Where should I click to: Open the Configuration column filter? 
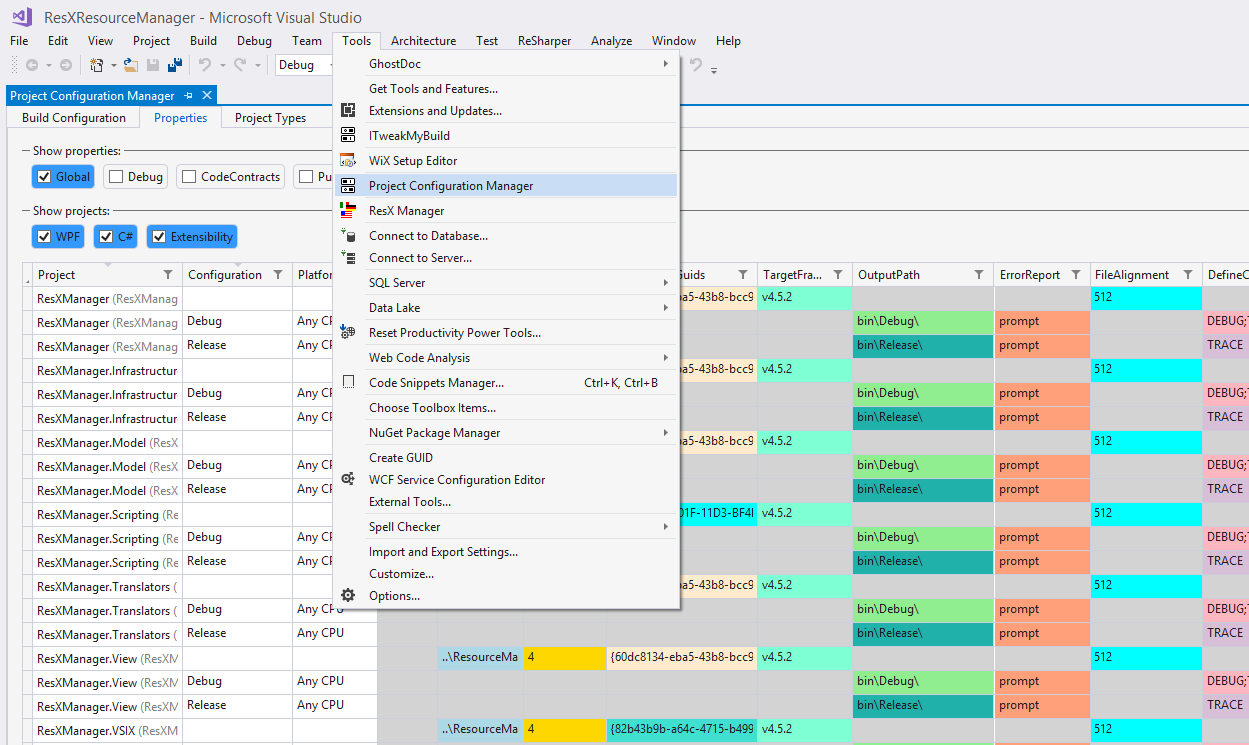[x=278, y=275]
